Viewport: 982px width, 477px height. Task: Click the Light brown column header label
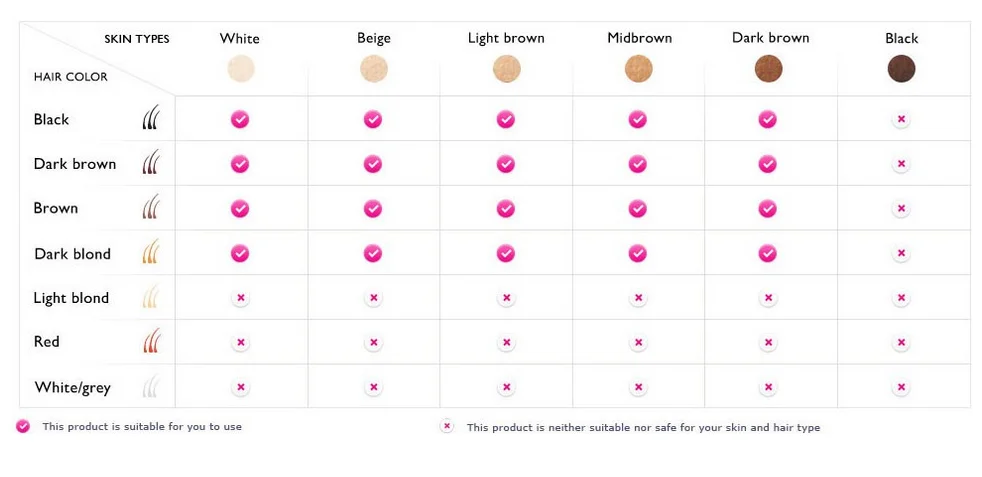click(x=506, y=38)
